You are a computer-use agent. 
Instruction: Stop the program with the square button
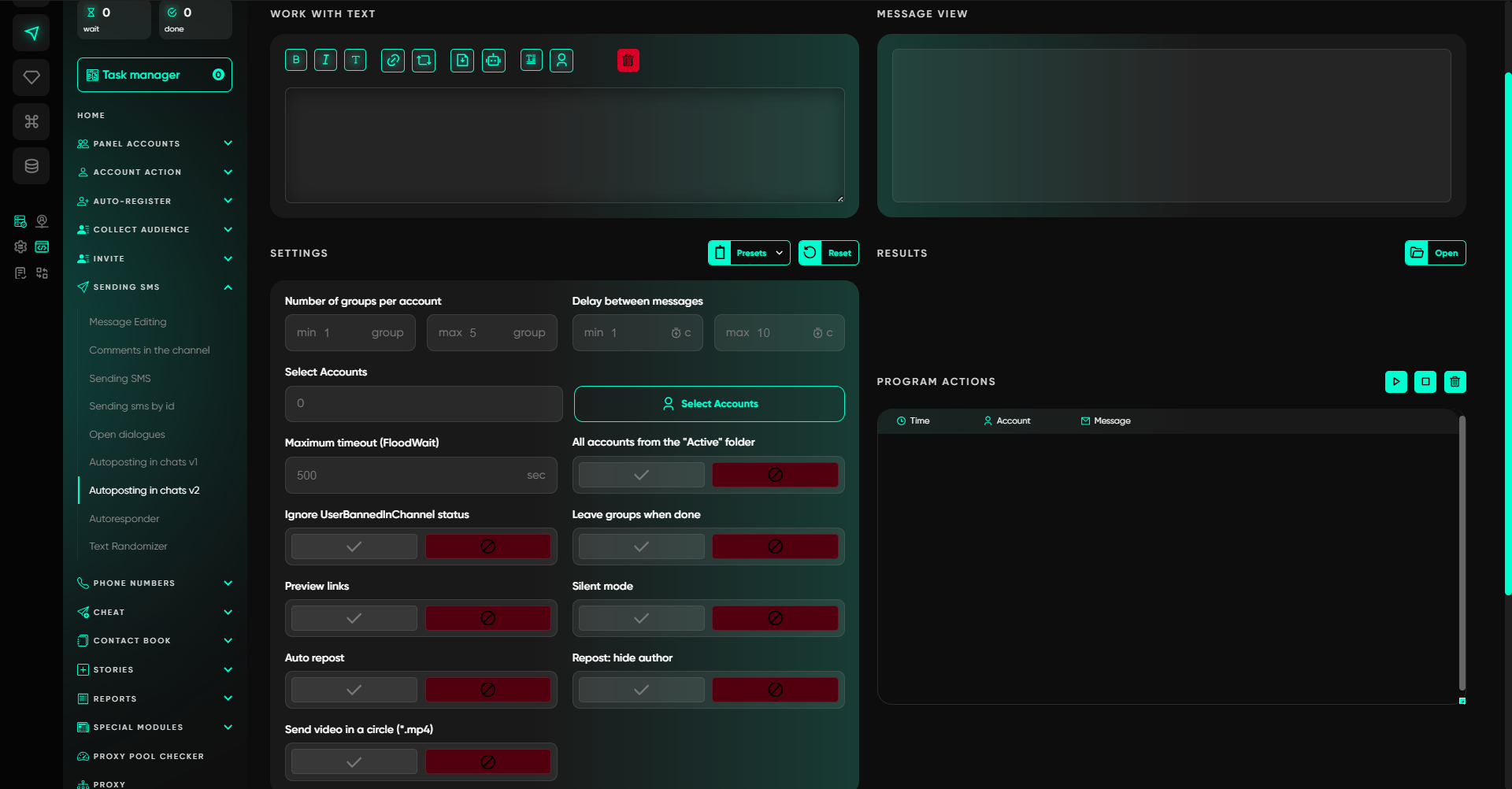click(x=1425, y=382)
